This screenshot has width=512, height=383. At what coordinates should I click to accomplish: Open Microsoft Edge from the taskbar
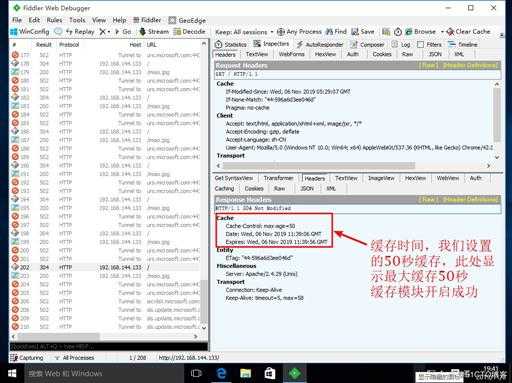click(x=221, y=373)
